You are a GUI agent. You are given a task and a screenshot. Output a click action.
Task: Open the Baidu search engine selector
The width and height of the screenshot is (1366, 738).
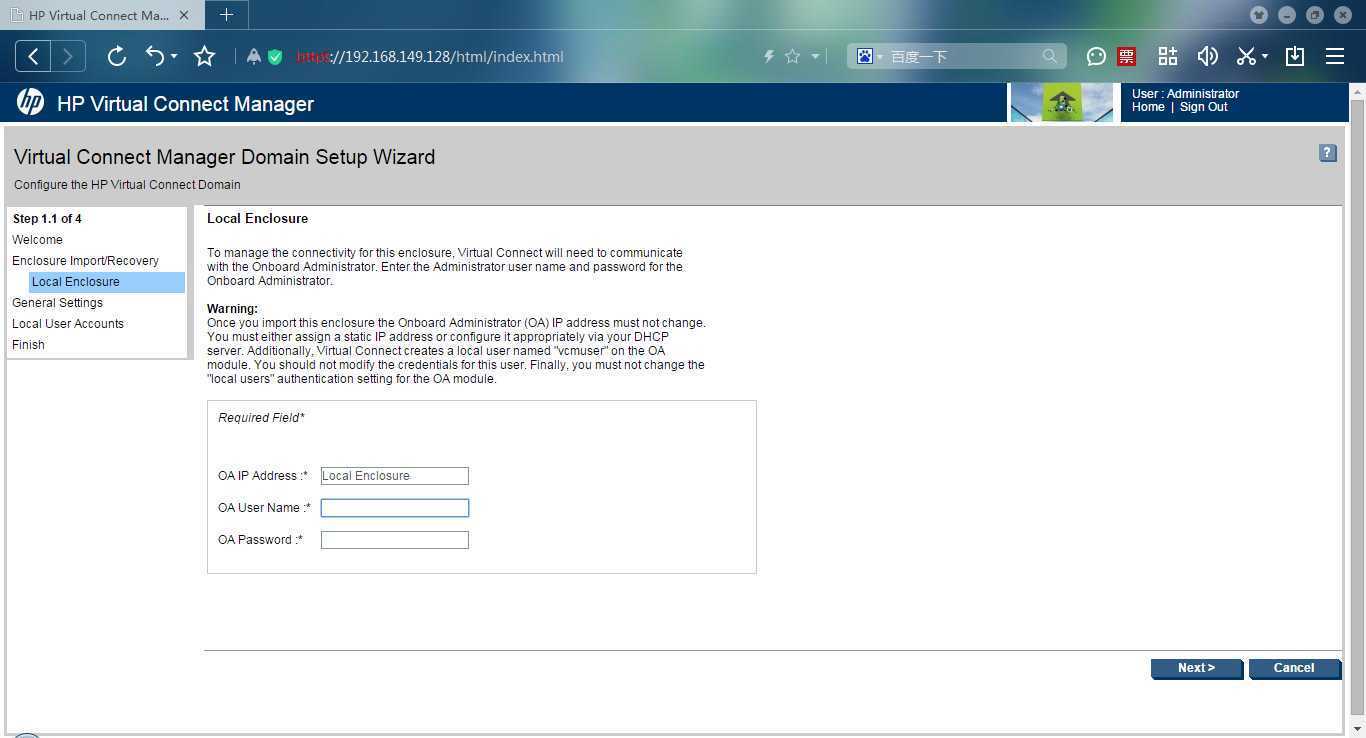point(869,56)
